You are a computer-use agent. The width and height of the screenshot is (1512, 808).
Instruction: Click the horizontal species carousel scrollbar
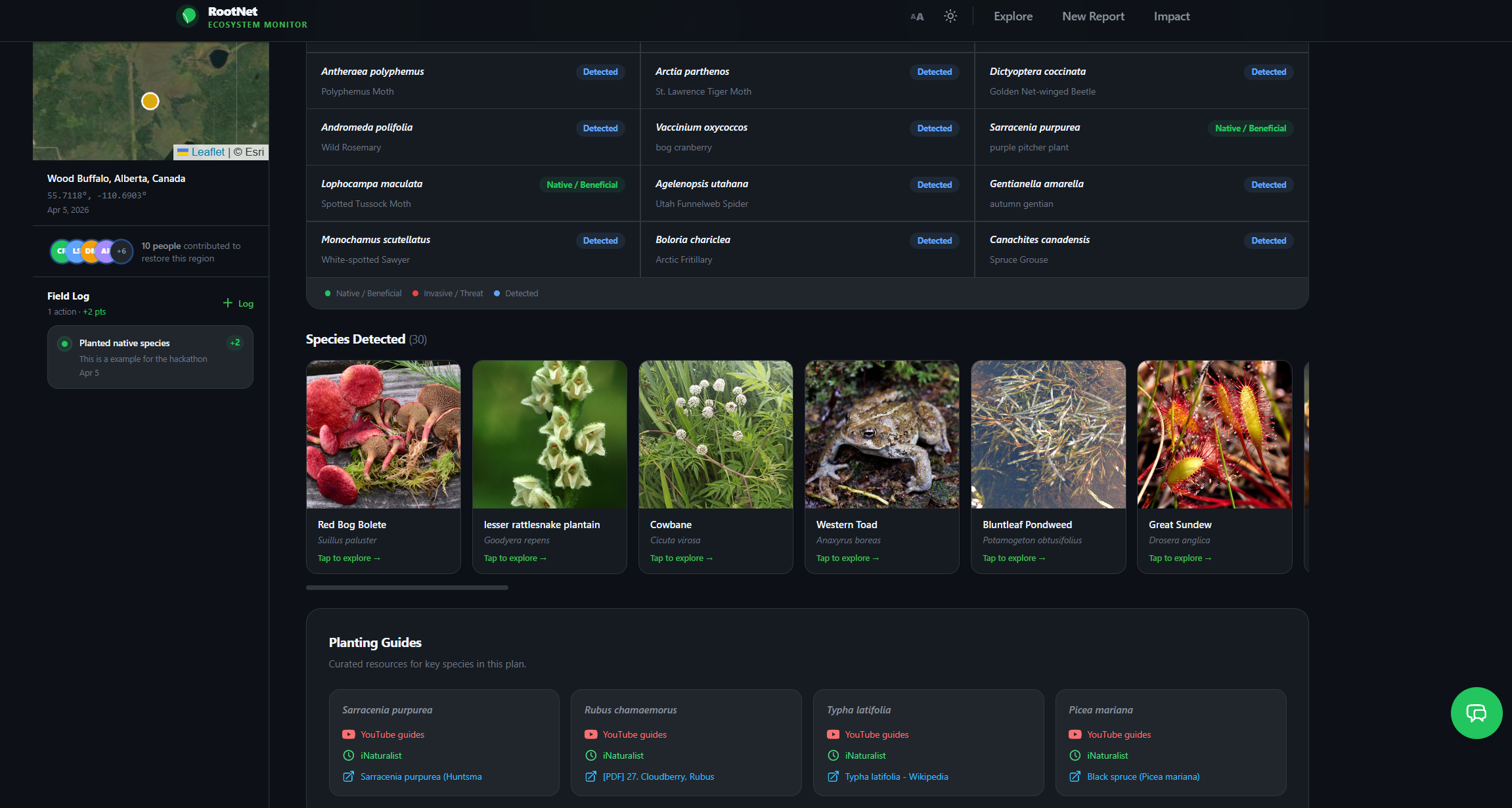[407, 587]
